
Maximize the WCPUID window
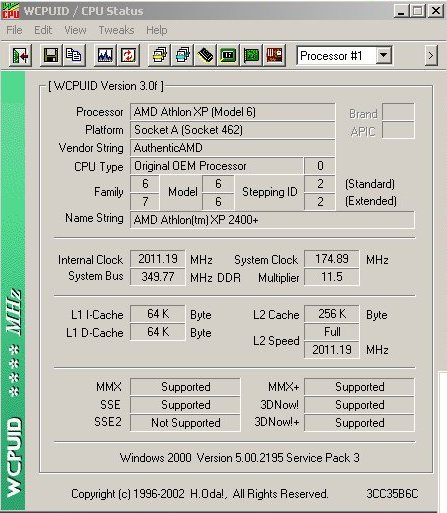[418, 11]
